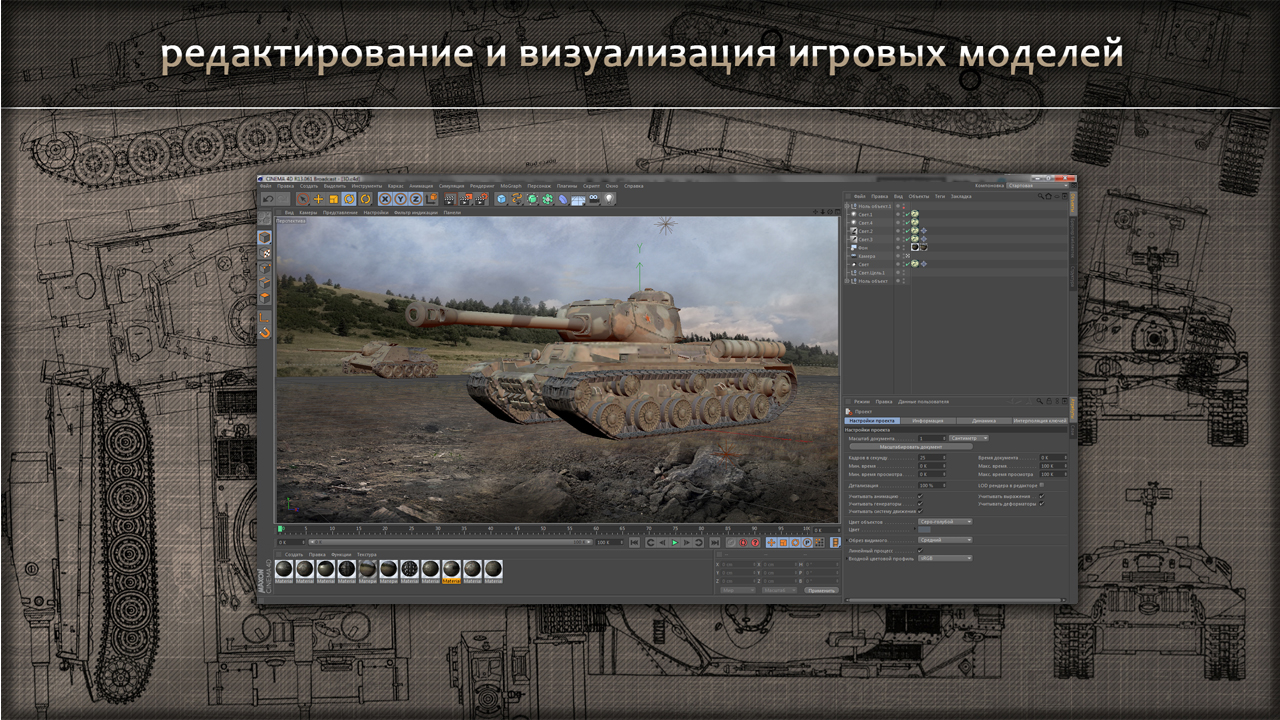
Task: Select the Scale tool icon
Action: tap(334, 199)
